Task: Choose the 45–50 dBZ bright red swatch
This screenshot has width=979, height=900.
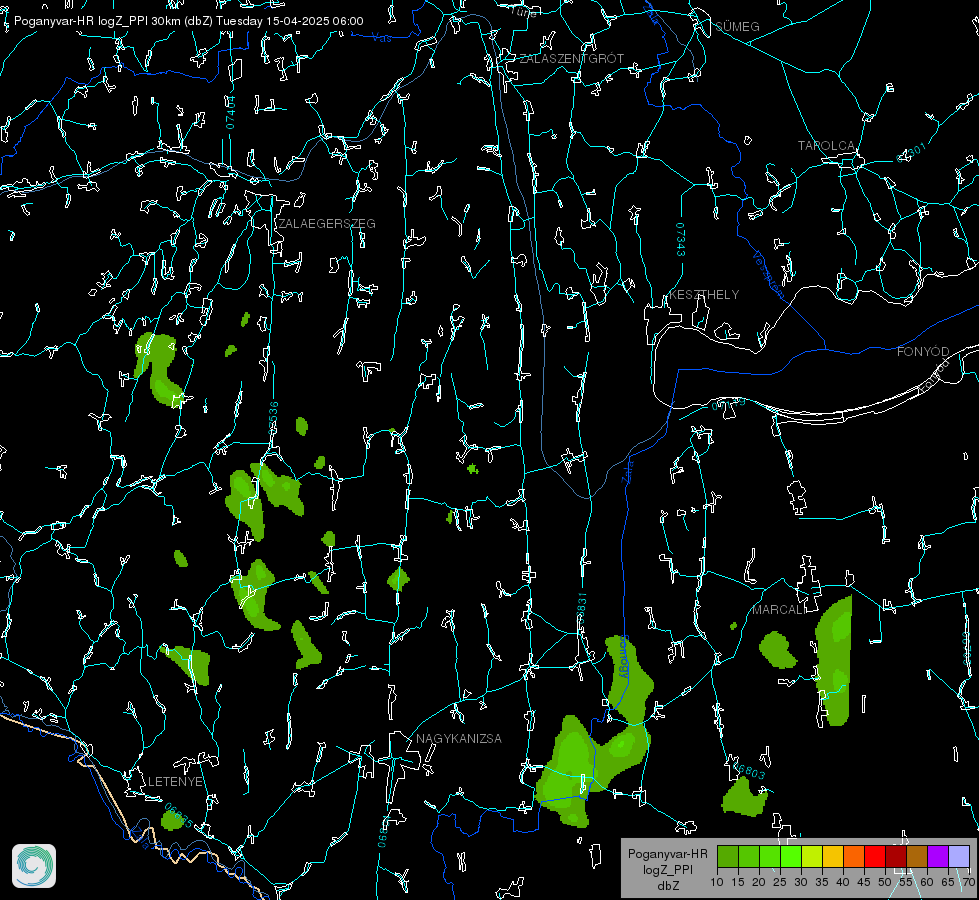Action: click(875, 856)
